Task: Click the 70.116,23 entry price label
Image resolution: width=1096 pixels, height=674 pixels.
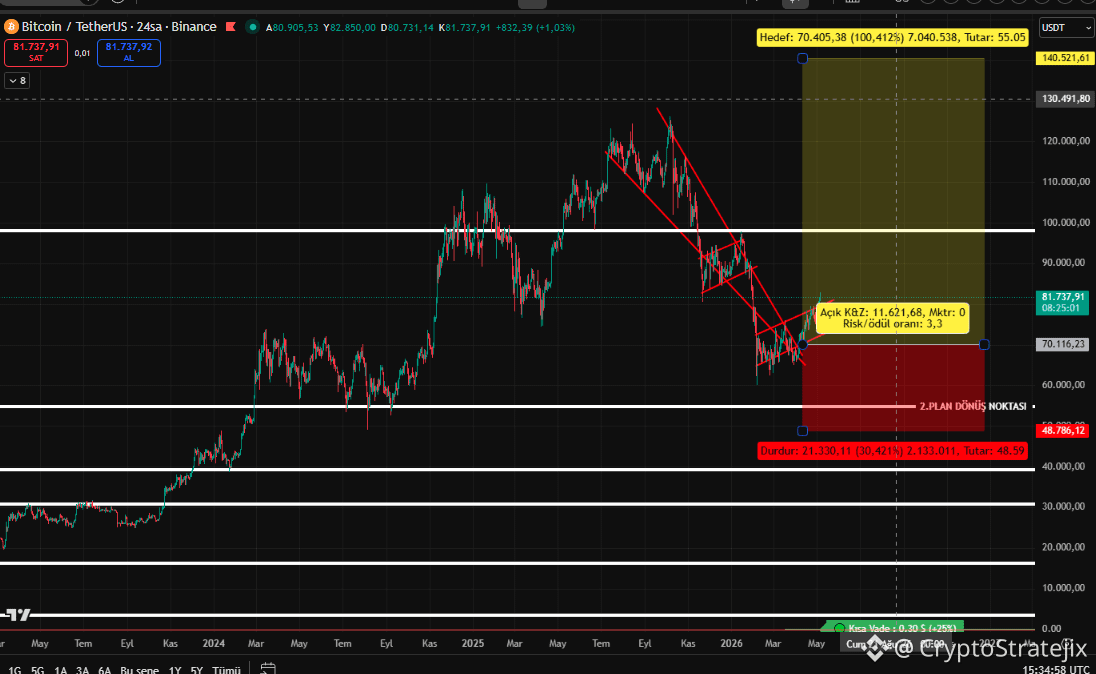Action: pyautogui.click(x=1062, y=344)
